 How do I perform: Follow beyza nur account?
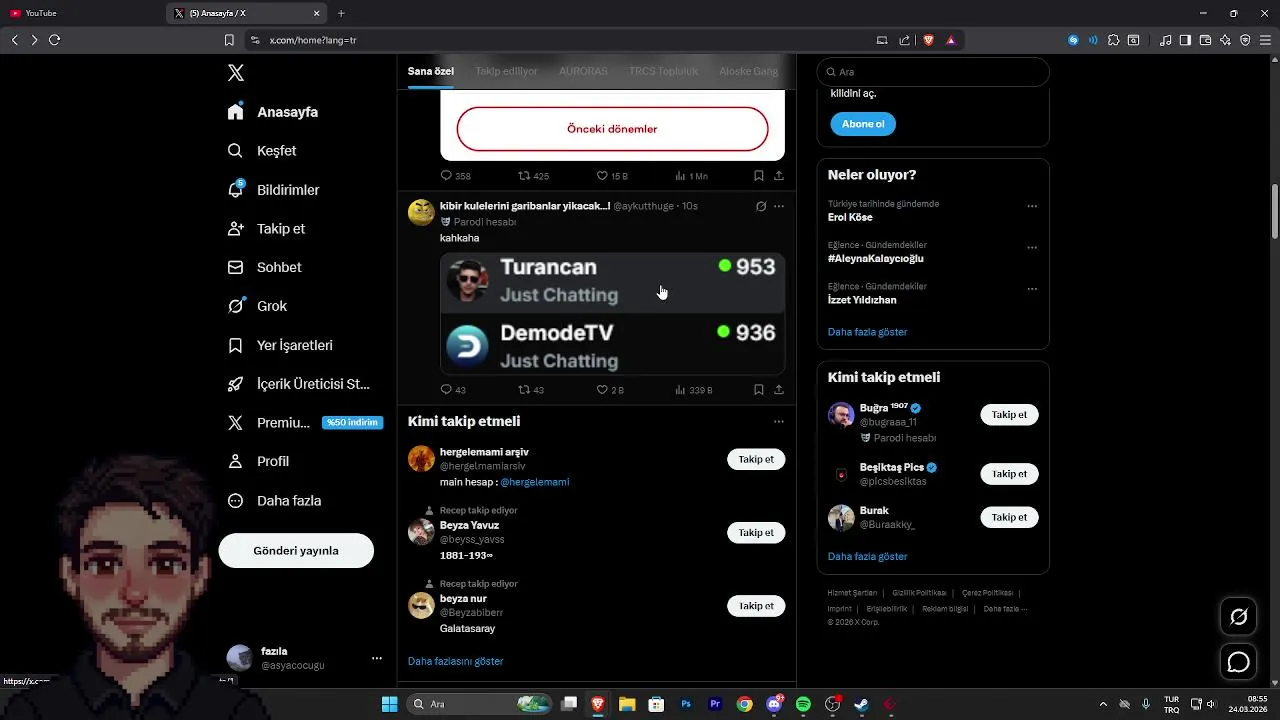pyautogui.click(x=756, y=606)
